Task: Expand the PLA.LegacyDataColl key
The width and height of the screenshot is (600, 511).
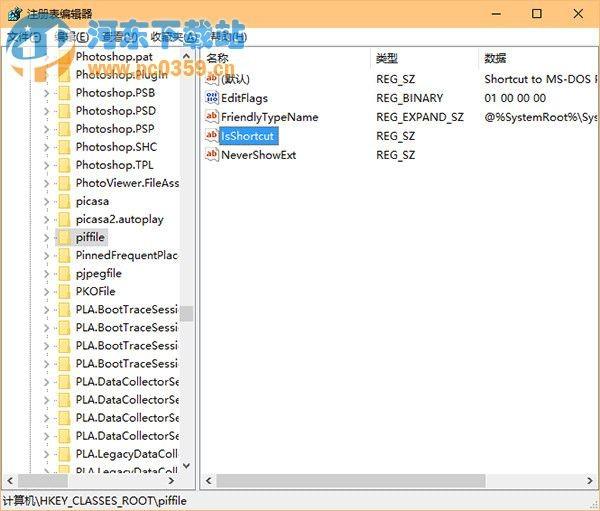Action: [46, 454]
